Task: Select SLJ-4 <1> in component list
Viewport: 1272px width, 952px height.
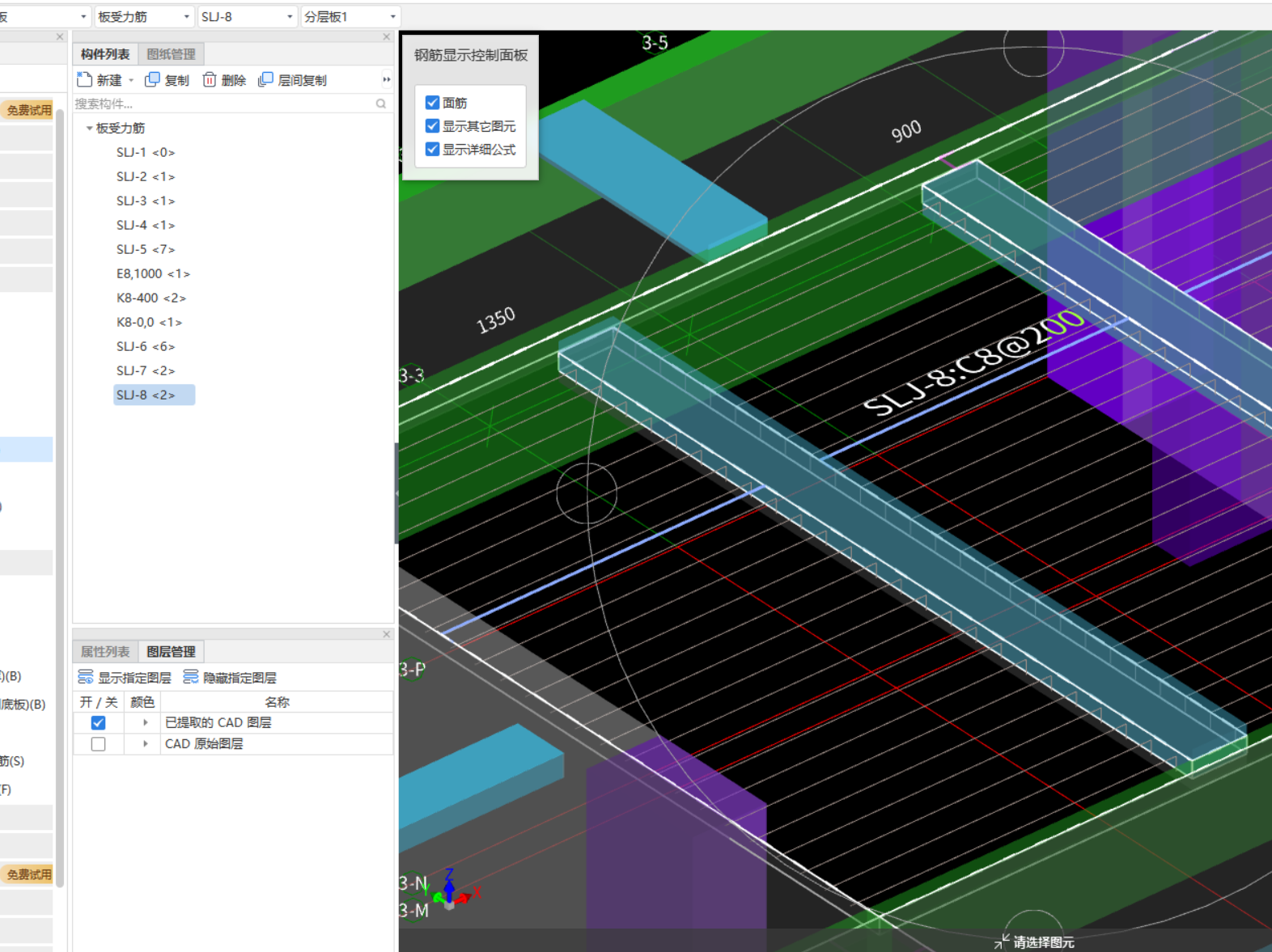Action: coord(146,225)
